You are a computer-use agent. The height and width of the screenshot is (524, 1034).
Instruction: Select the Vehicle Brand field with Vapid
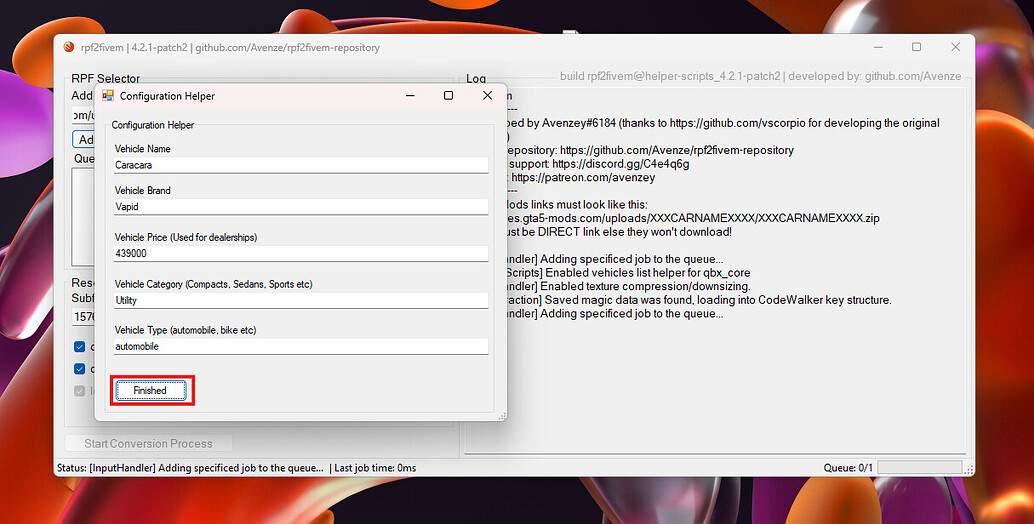300,207
